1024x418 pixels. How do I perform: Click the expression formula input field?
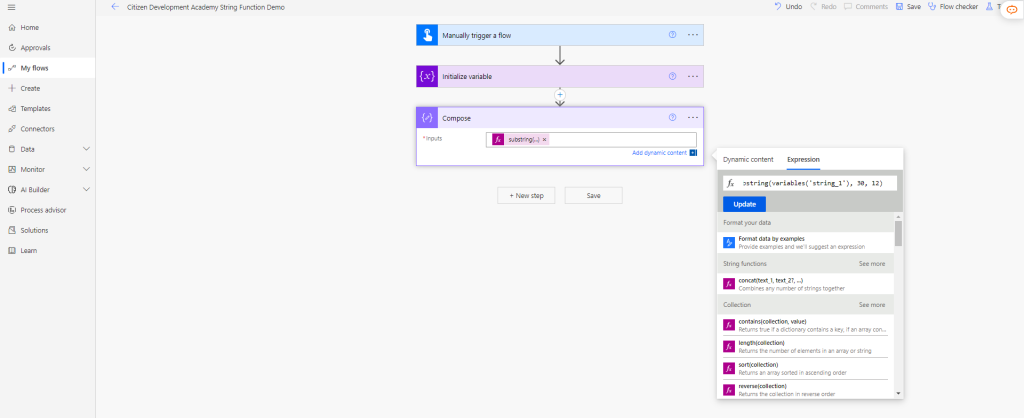coord(810,184)
